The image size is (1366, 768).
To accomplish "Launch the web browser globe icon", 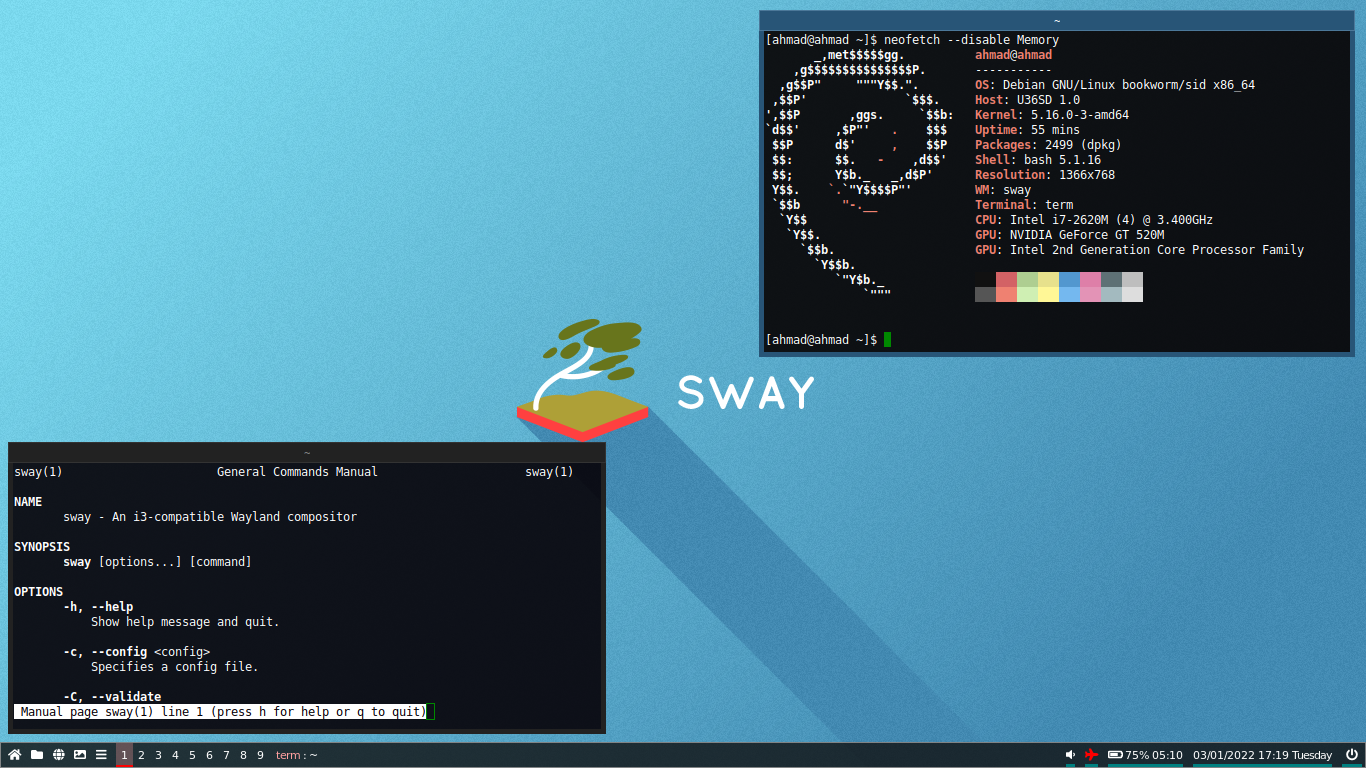I will click(x=59, y=755).
